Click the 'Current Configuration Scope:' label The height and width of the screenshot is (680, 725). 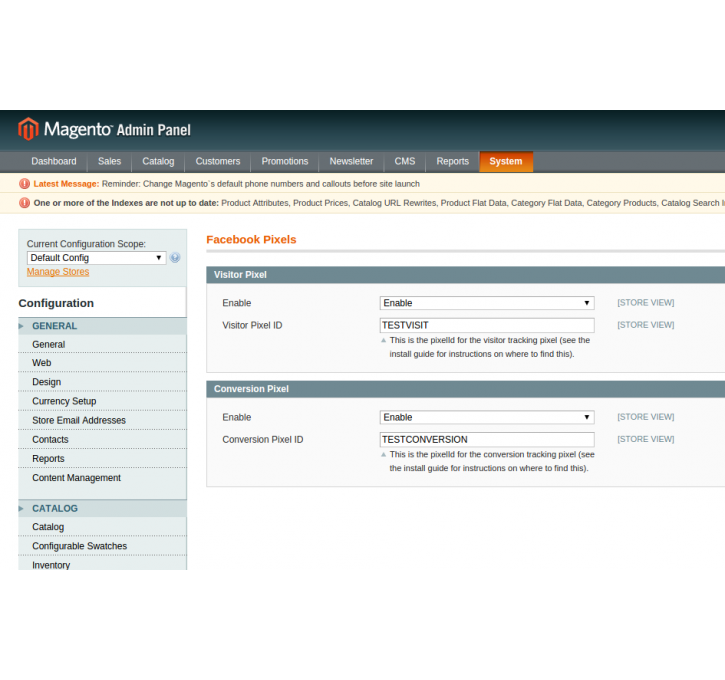click(86, 244)
